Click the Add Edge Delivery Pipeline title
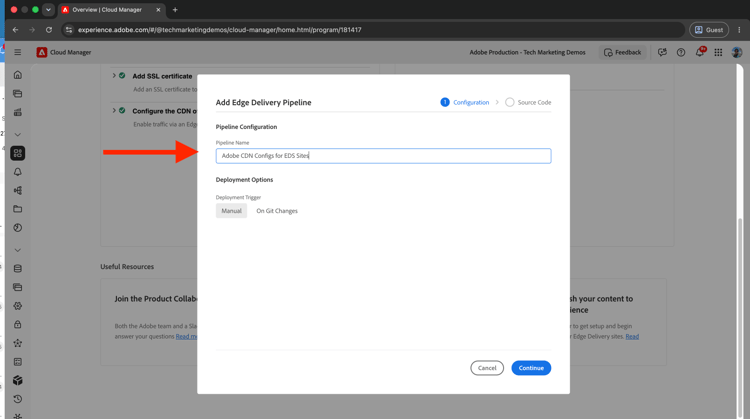 pos(264,102)
